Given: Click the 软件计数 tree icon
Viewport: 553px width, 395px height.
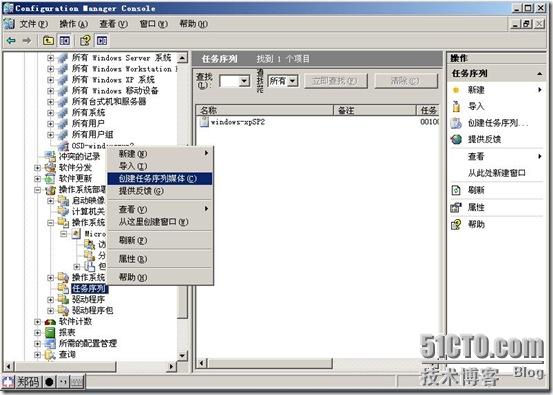Looking at the screenshot, I should point(50,322).
